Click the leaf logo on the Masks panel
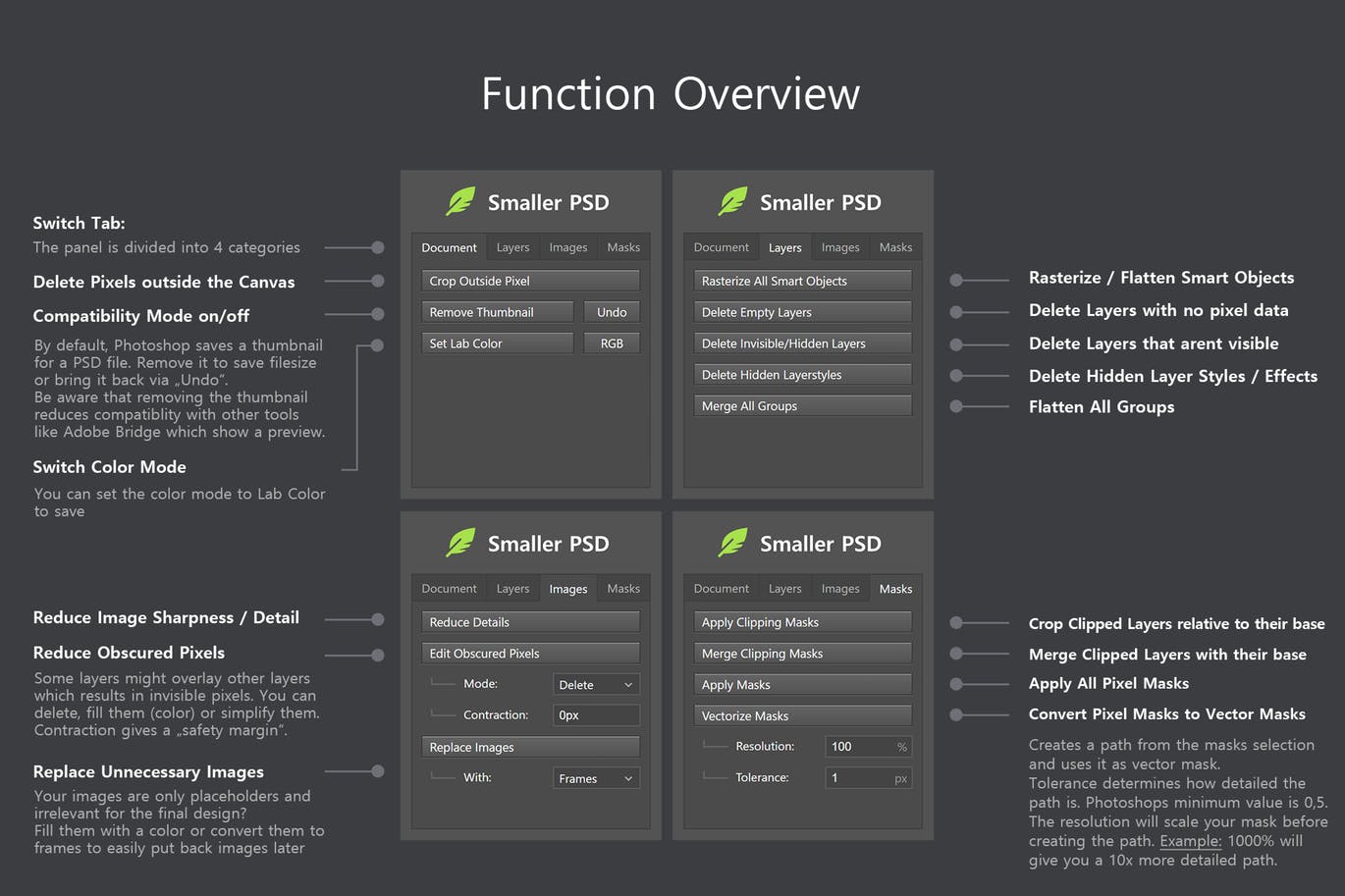1345x896 pixels. coord(732,542)
